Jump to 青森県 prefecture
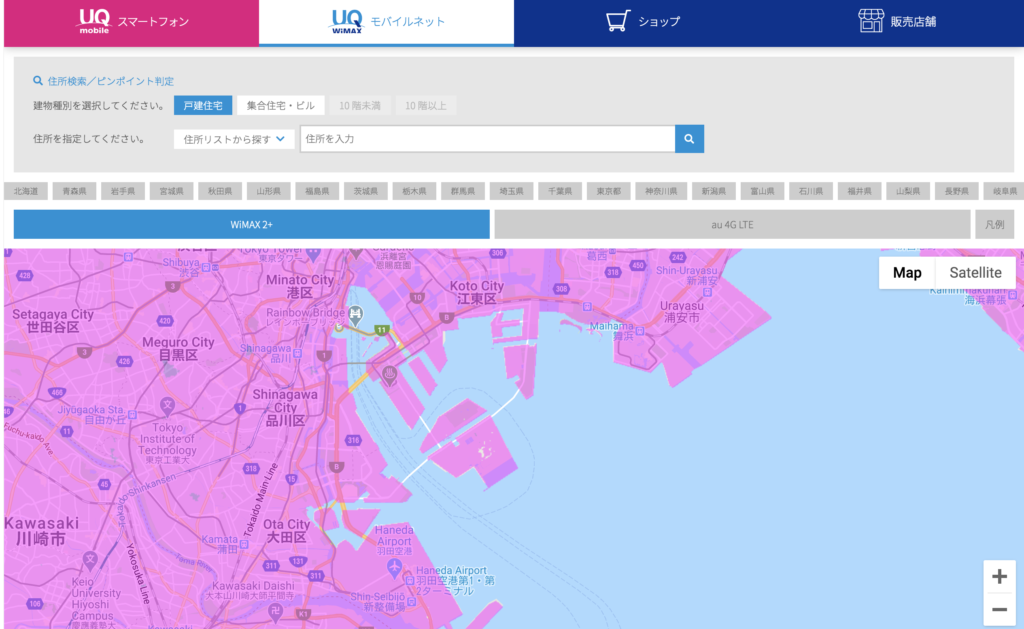This screenshot has height=629, width=1024. [x=74, y=191]
